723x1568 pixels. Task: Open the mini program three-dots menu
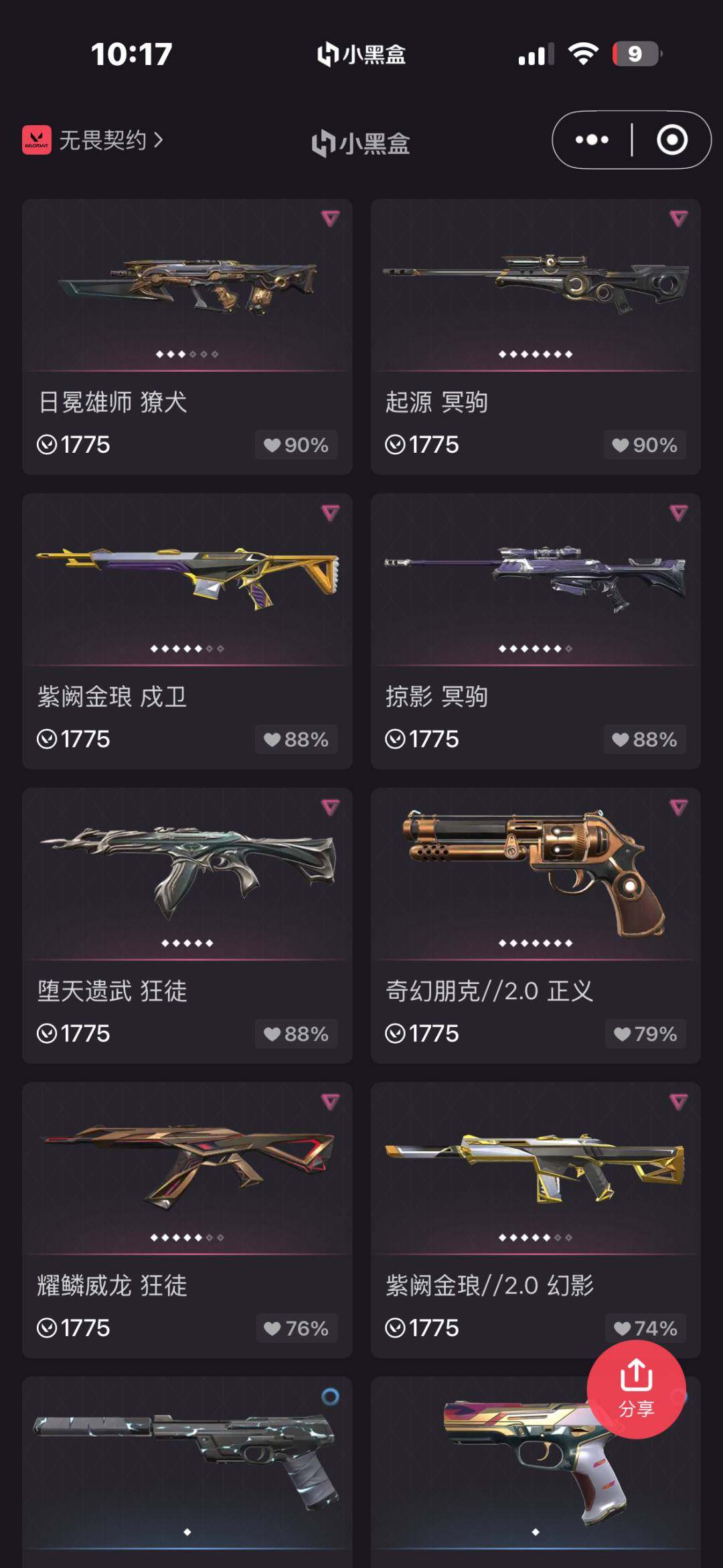pyautogui.click(x=592, y=139)
